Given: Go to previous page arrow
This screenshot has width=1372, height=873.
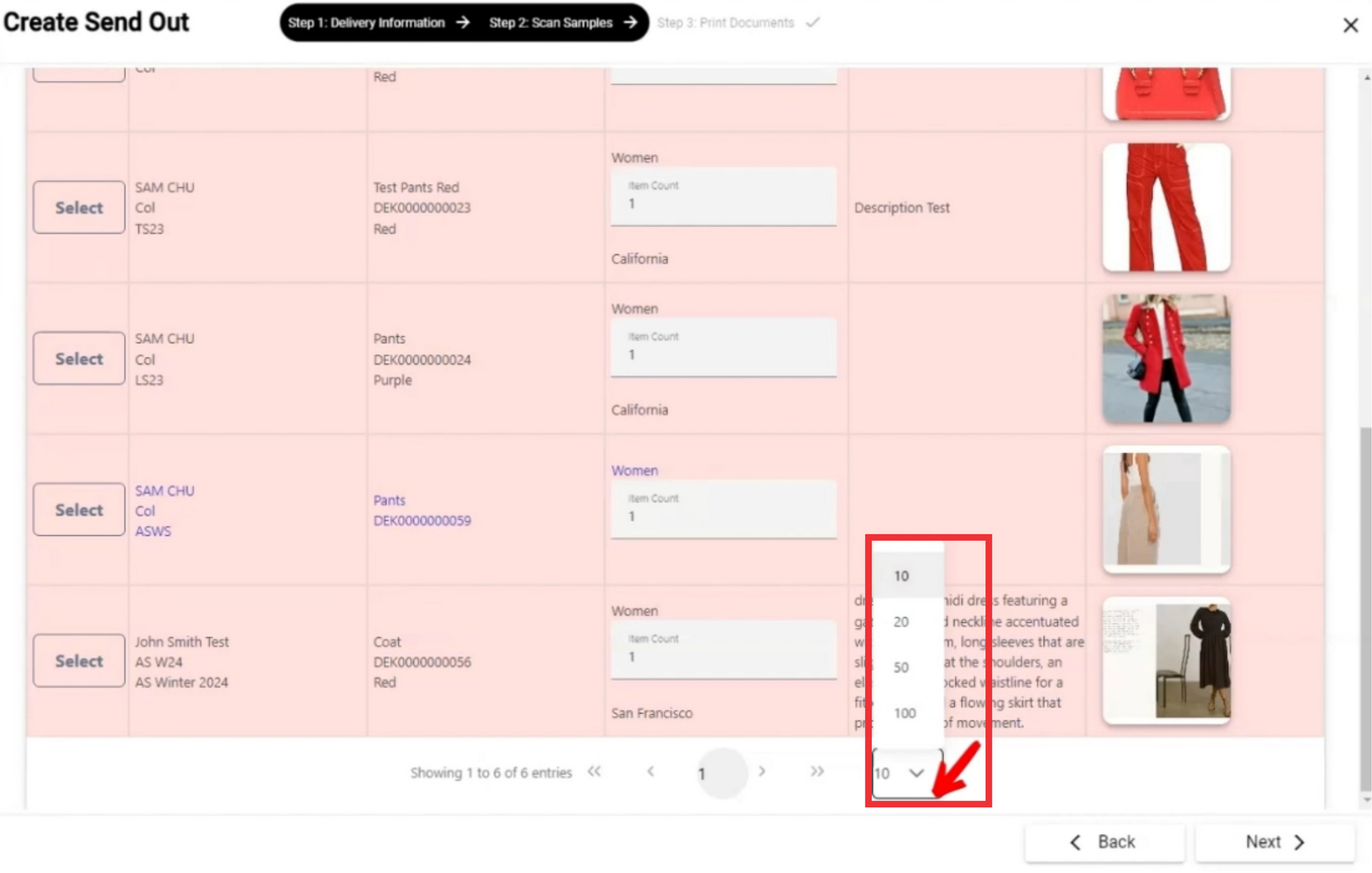Looking at the screenshot, I should [x=650, y=772].
